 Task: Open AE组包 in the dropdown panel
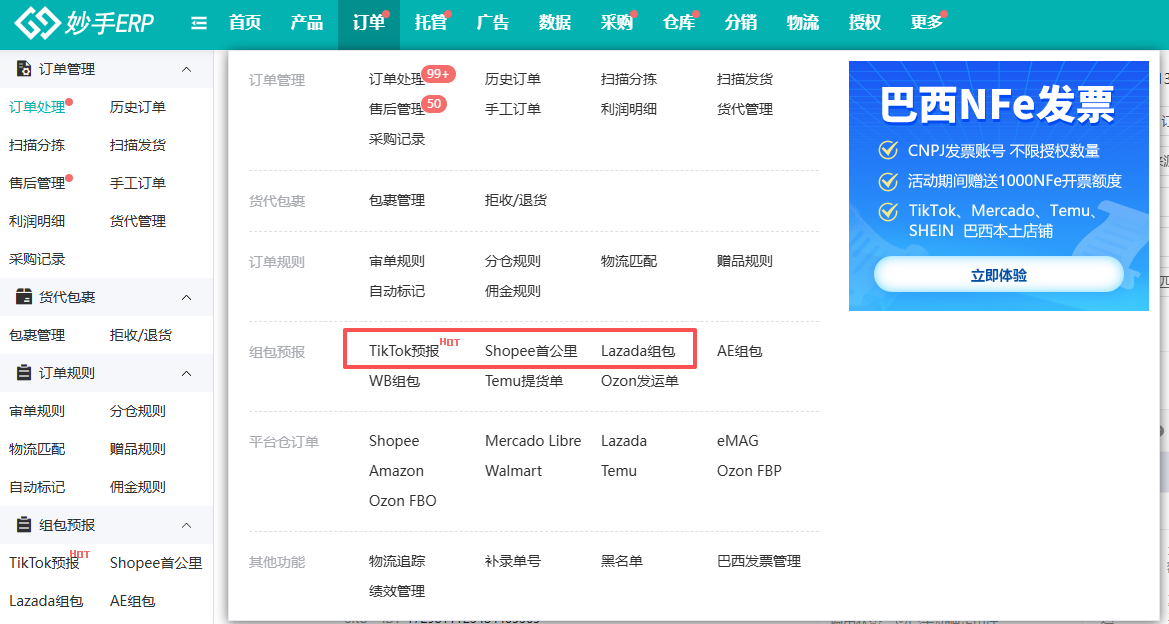[740, 351]
